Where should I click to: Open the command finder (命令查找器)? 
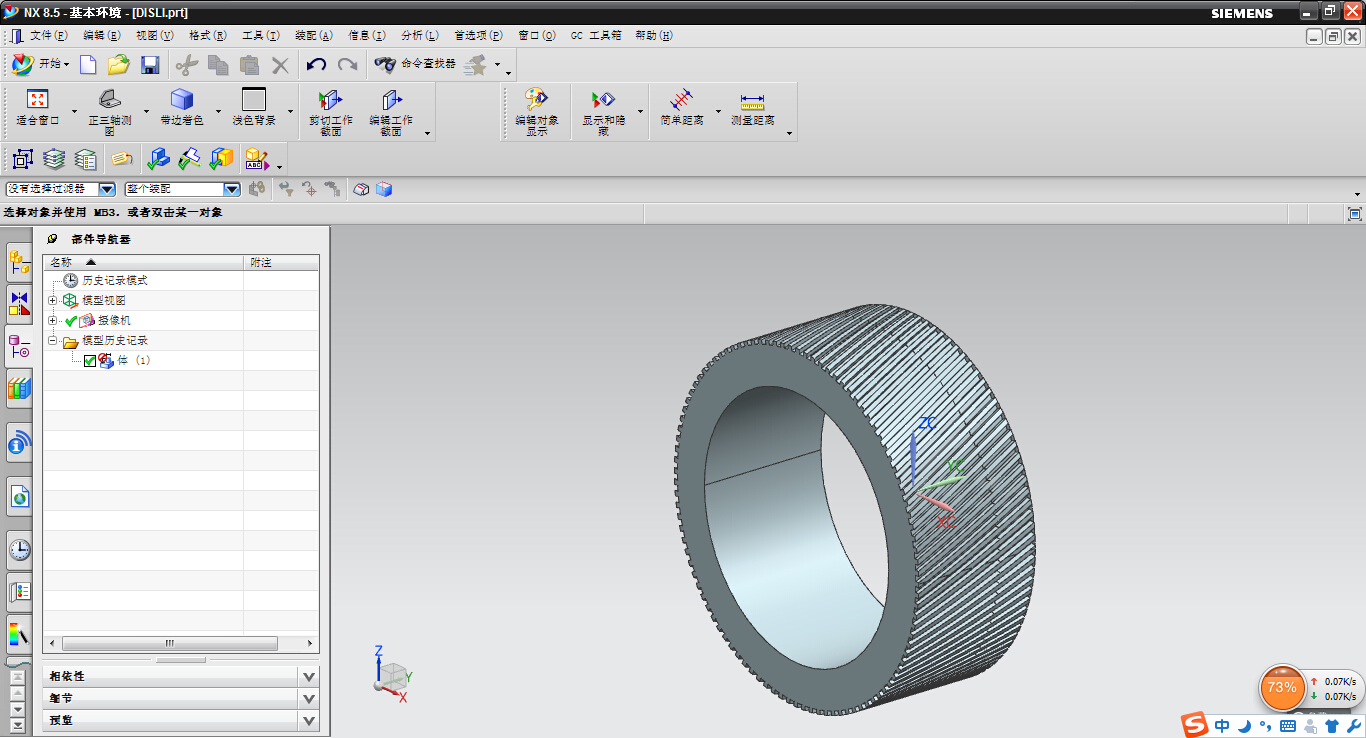(x=414, y=64)
